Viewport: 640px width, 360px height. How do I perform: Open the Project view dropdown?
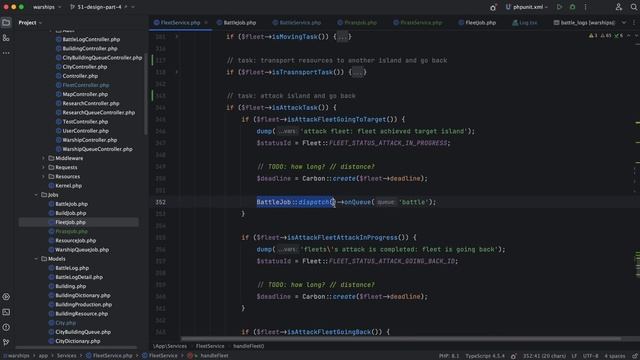(30, 23)
